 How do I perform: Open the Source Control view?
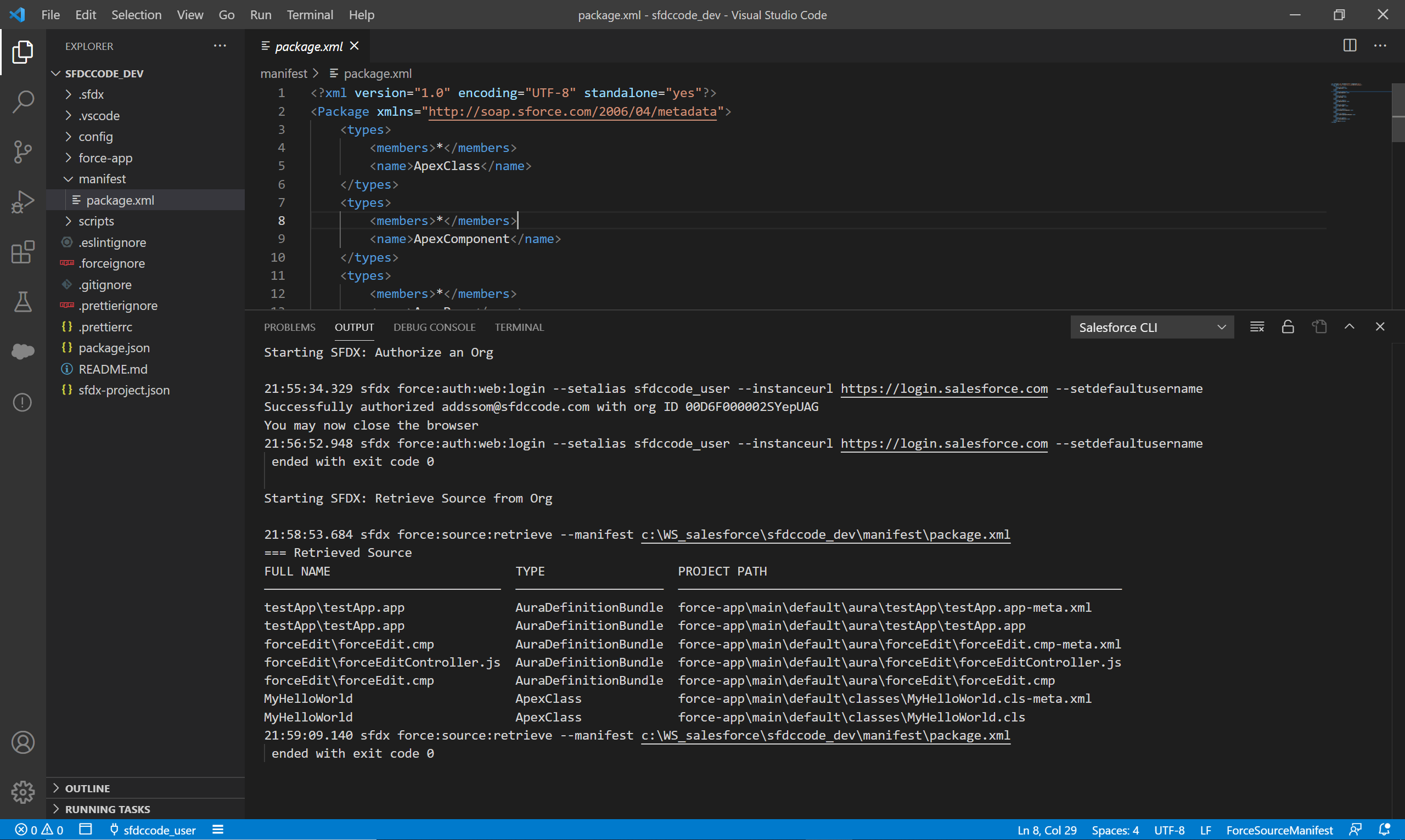click(23, 151)
